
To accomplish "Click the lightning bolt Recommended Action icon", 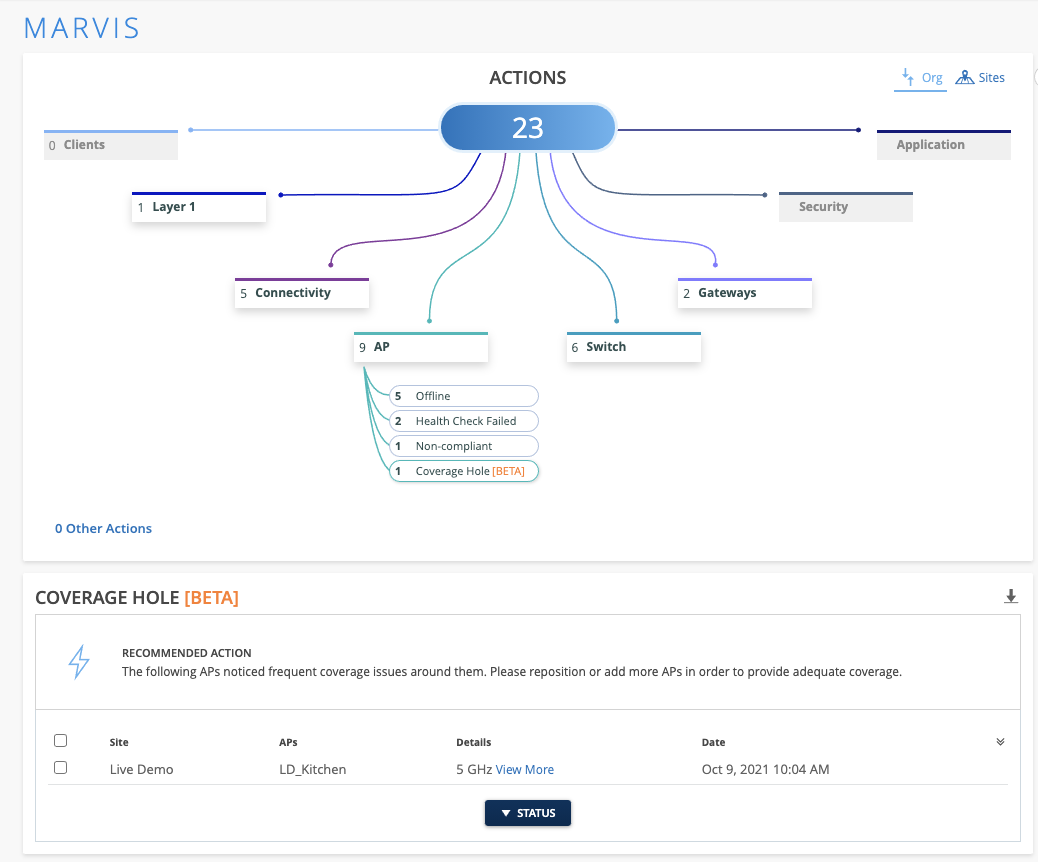I will click(79, 662).
